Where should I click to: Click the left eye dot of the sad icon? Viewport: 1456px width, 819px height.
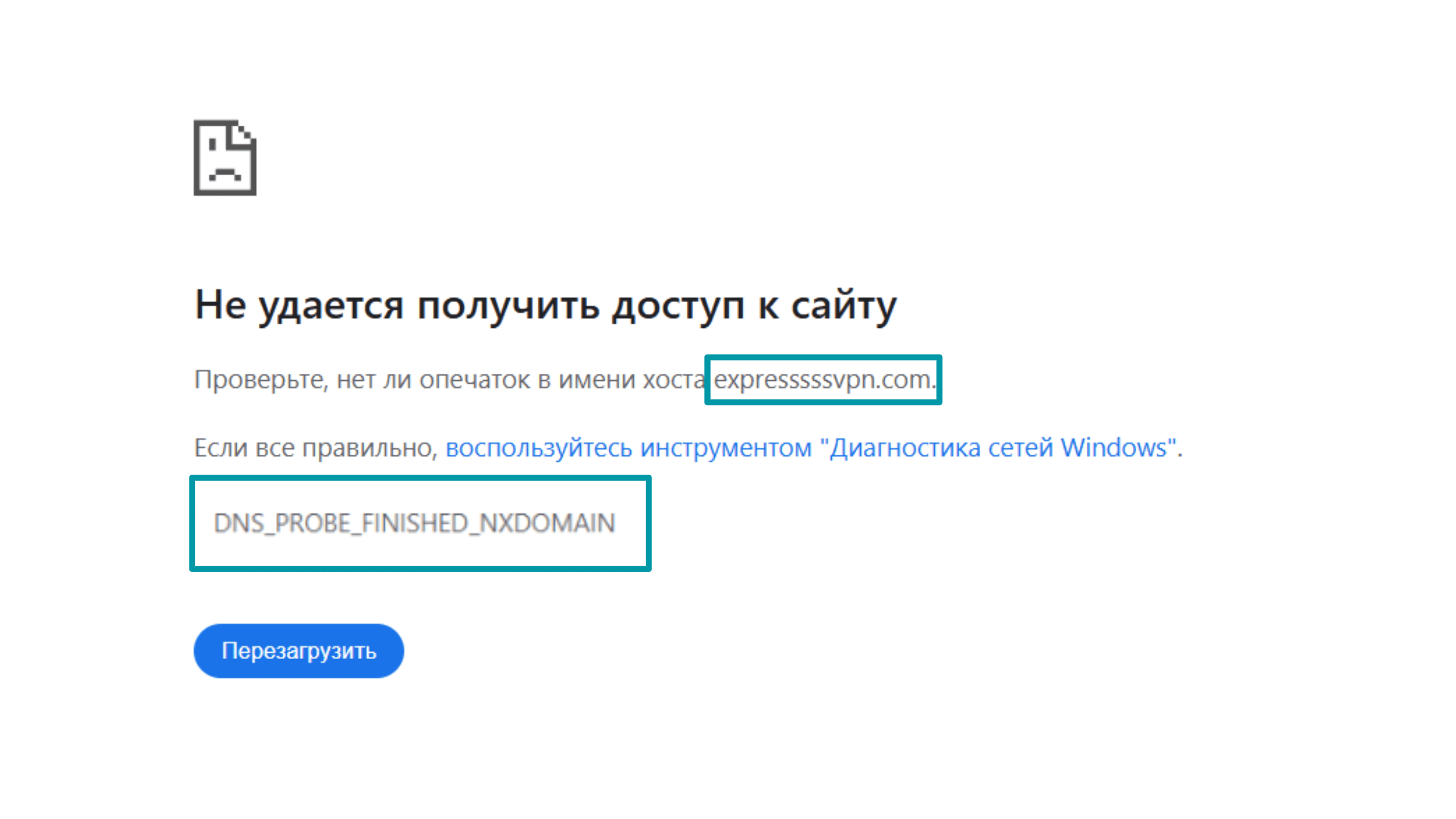tap(212, 143)
